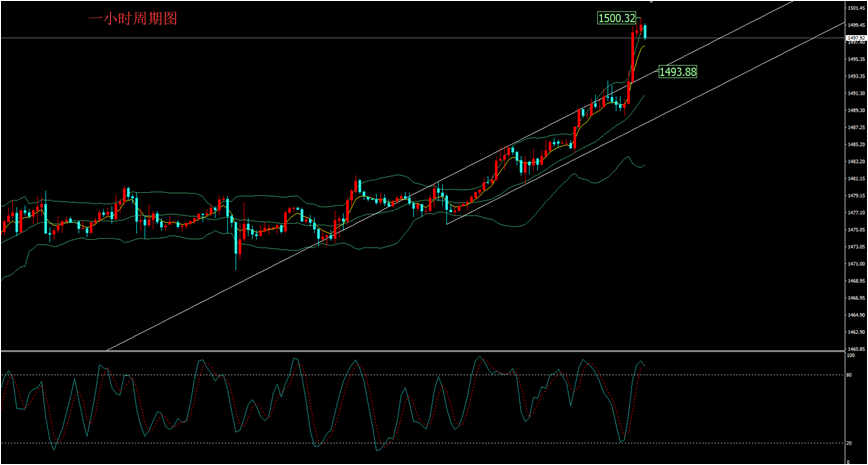Click the 1460.85 label on the price axis
This screenshot has height=465, width=868.
point(855,349)
